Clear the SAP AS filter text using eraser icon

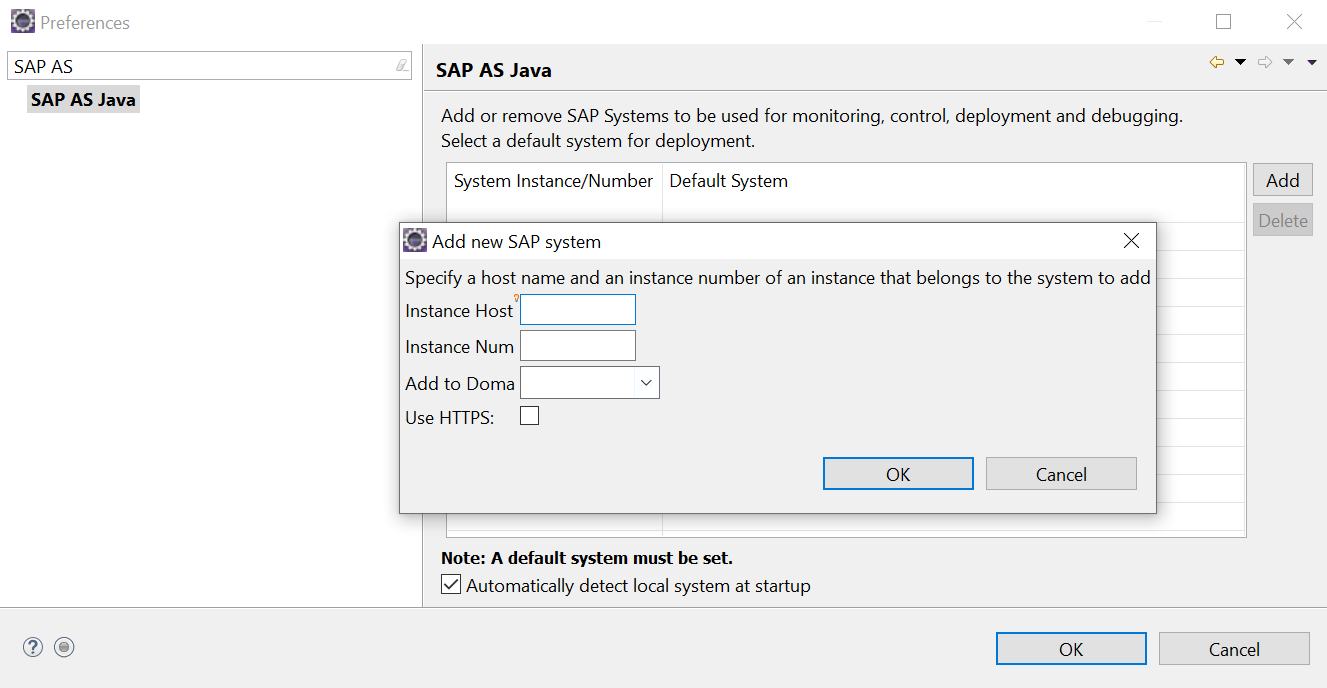(402, 66)
